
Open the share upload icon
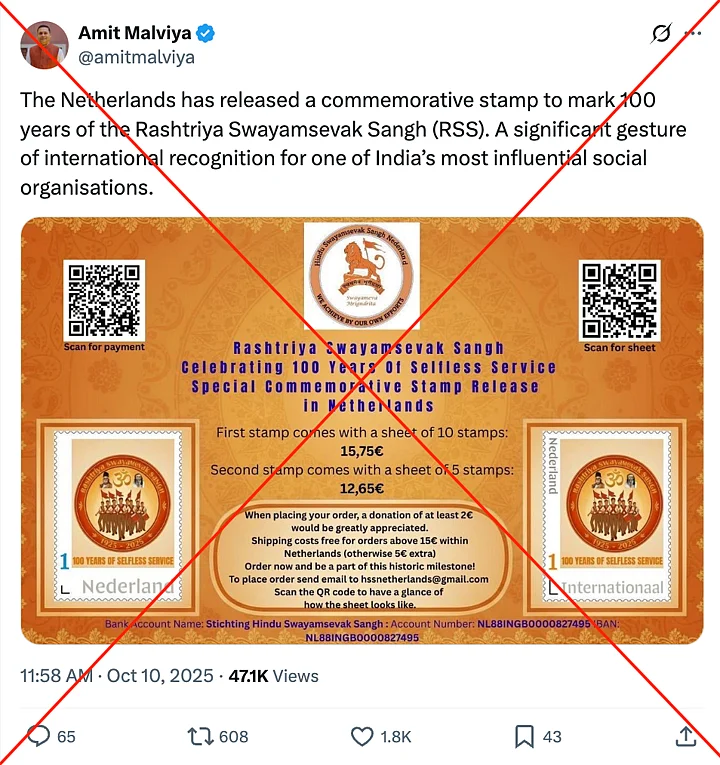[x=685, y=736]
